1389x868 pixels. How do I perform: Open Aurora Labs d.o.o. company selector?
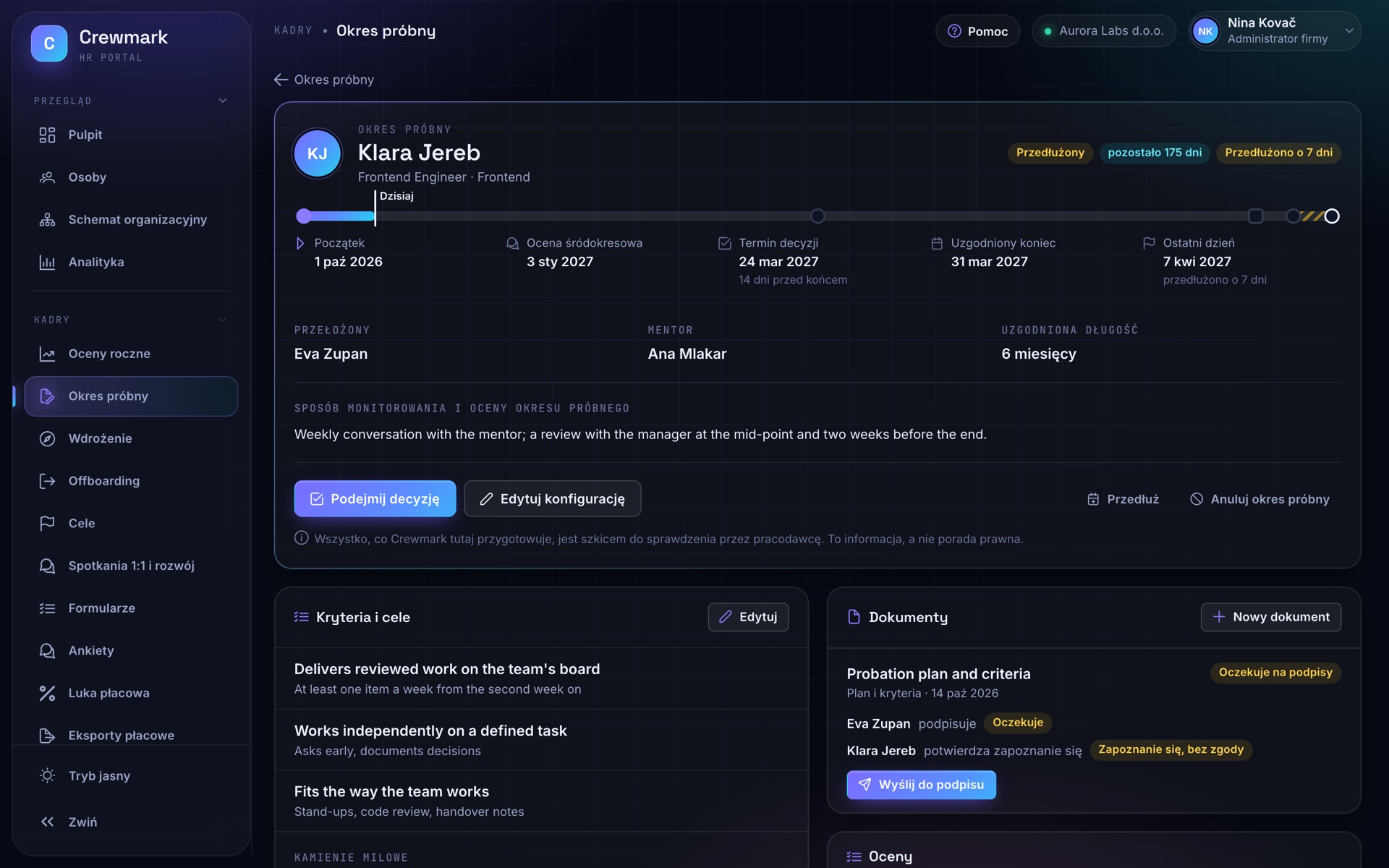1104,31
